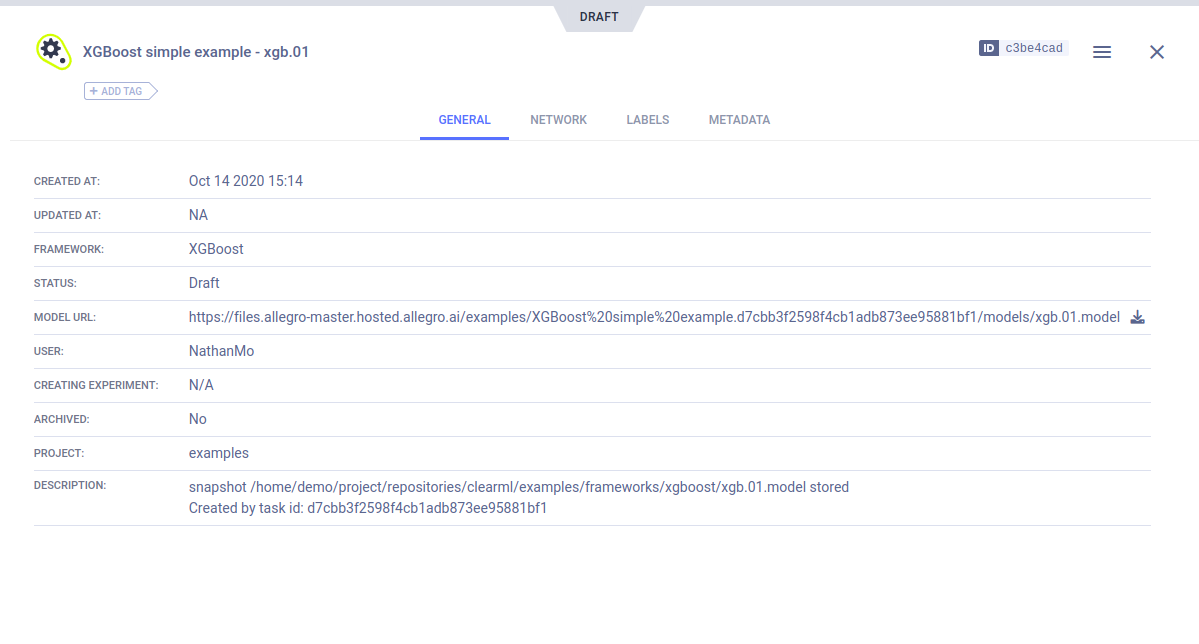Close the model details panel
Screen dimensions: 1199x644
tap(1157, 52)
